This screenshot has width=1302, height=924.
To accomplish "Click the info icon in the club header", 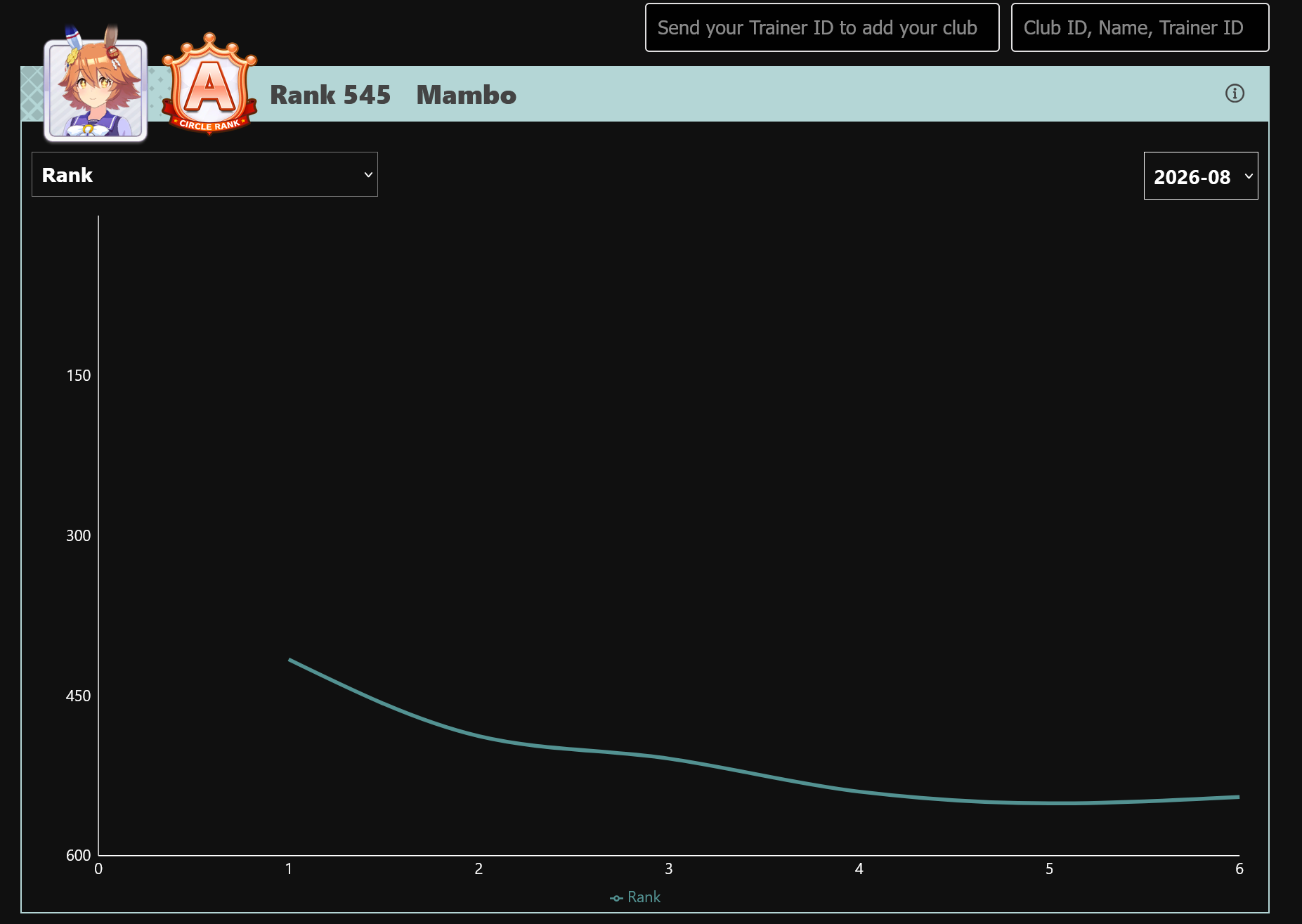I will click(x=1235, y=93).
